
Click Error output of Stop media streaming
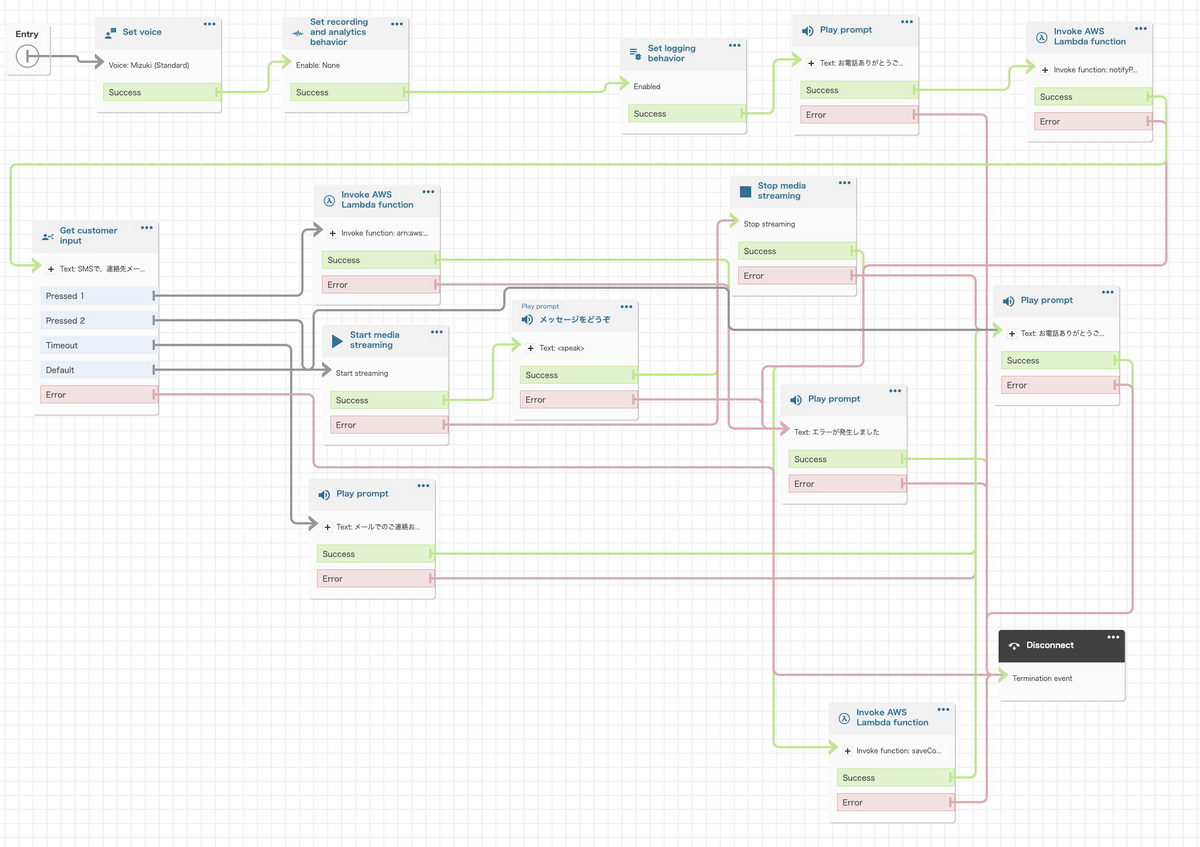pyautogui.click(x=796, y=276)
